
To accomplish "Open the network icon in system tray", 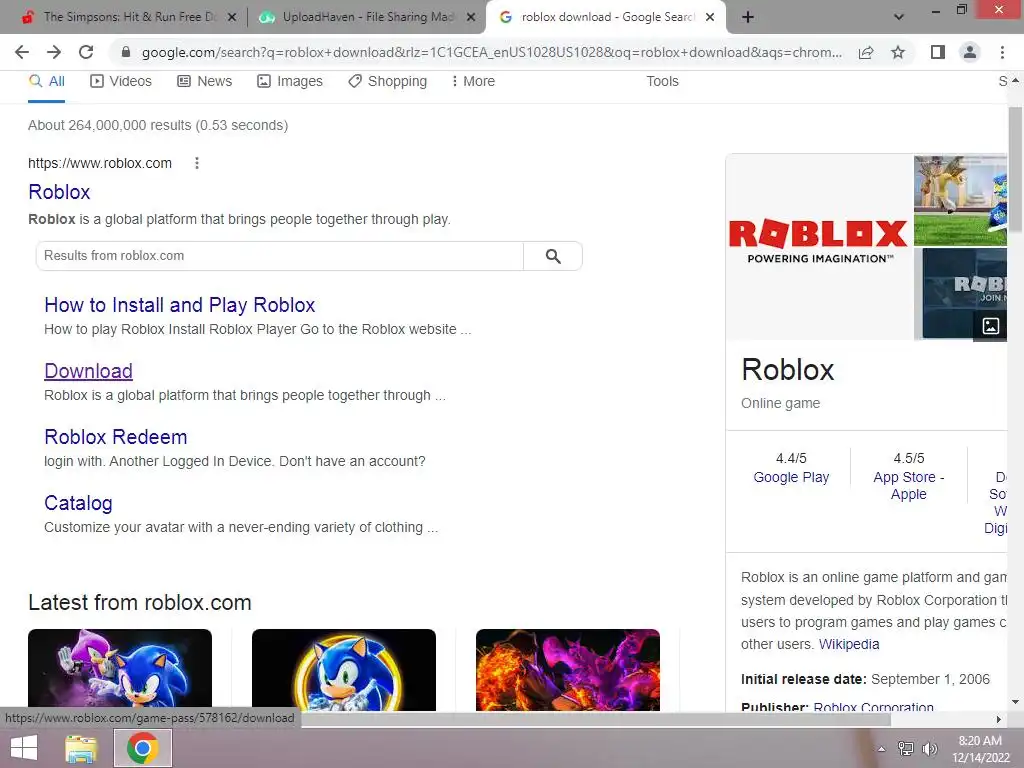I will click(905, 749).
